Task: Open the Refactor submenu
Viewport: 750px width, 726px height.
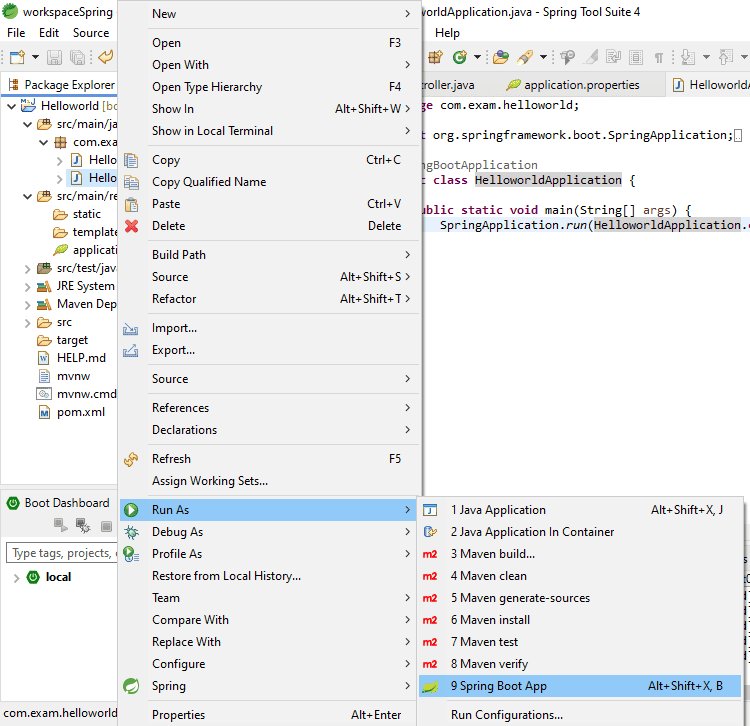Action: pyautogui.click(x=269, y=299)
